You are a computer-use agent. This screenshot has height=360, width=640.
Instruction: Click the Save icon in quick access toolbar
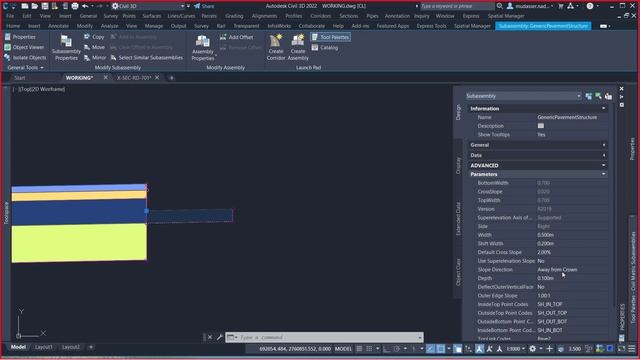pyautogui.click(x=44, y=6)
